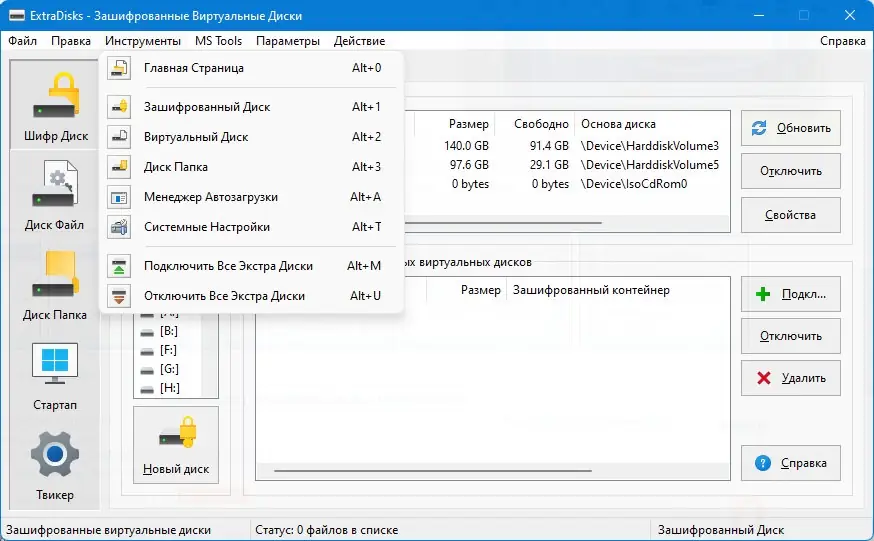The width and height of the screenshot is (874, 541).
Task: Click the green plus icon on Подкл...
Action: pos(763,294)
